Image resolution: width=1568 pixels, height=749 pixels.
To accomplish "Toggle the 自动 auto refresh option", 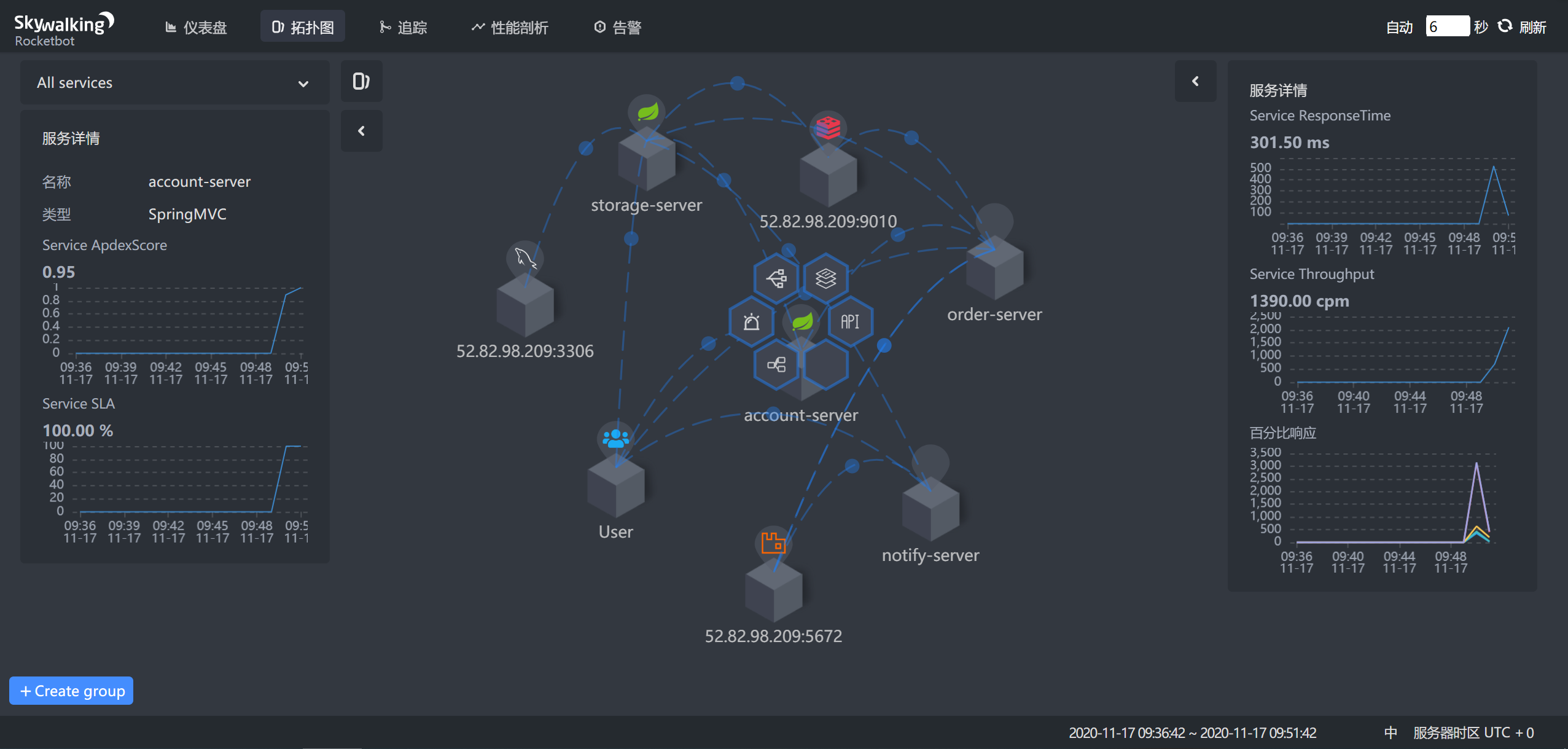I will point(1399,27).
